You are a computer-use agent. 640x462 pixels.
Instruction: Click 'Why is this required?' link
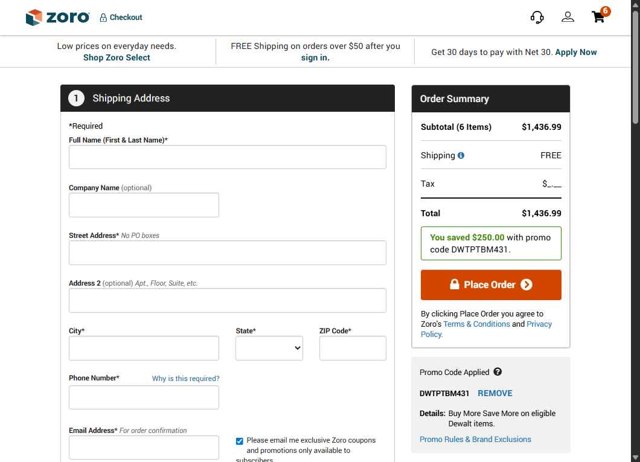(x=185, y=379)
